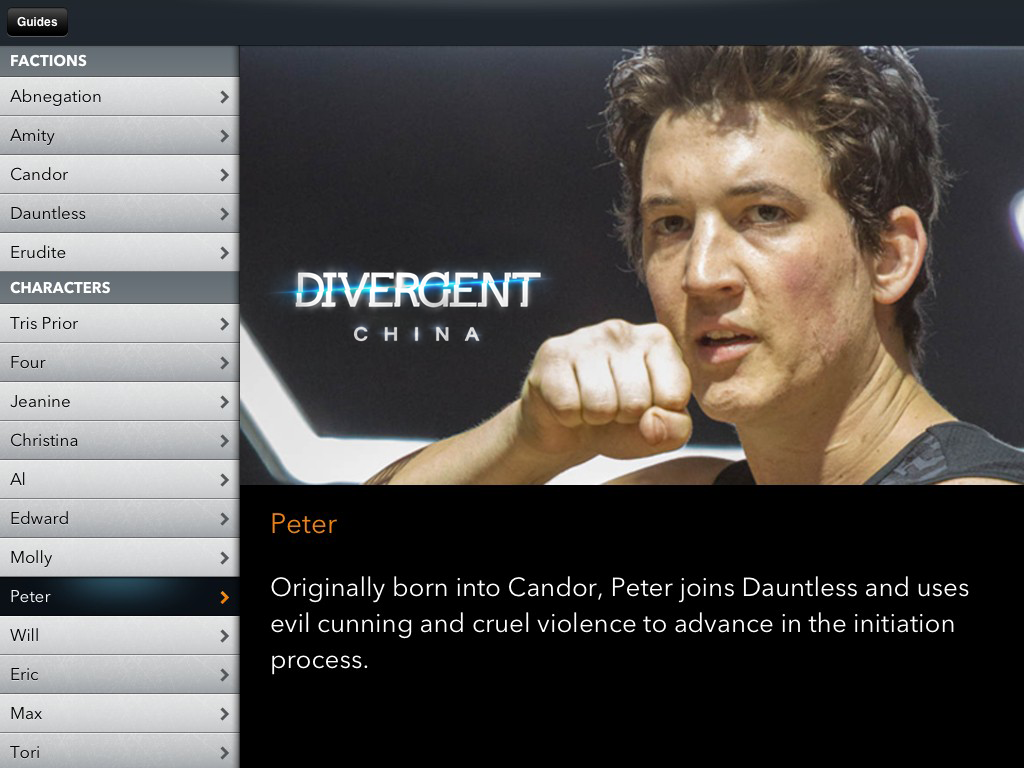This screenshot has height=768, width=1024.
Task: Expand the Abnegation faction chevron
Action: coord(225,97)
